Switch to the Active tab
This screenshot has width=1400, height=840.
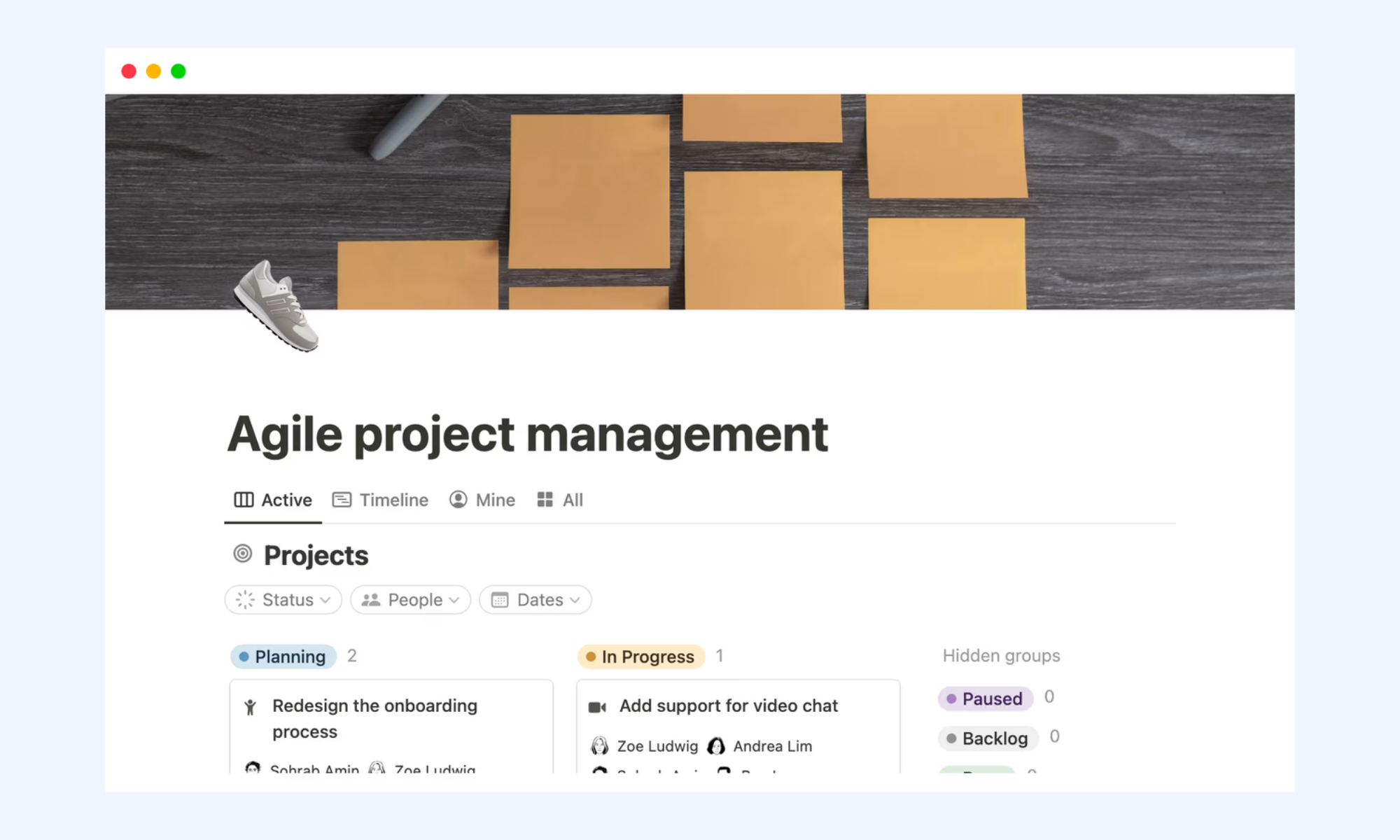click(x=273, y=500)
